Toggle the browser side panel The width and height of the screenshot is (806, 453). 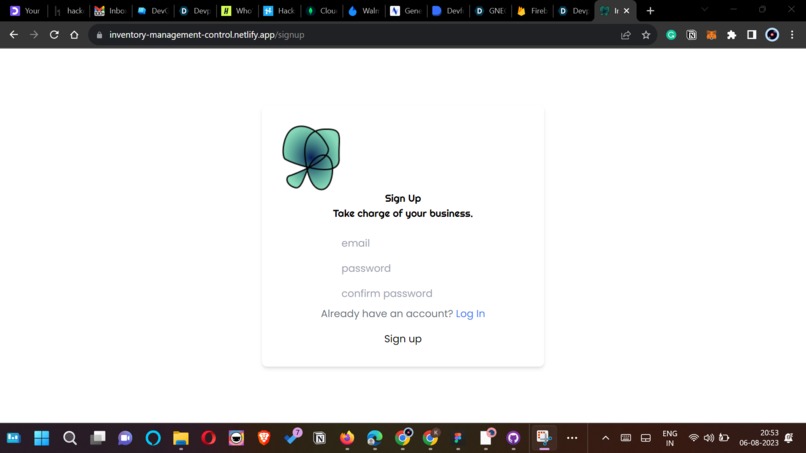click(752, 35)
